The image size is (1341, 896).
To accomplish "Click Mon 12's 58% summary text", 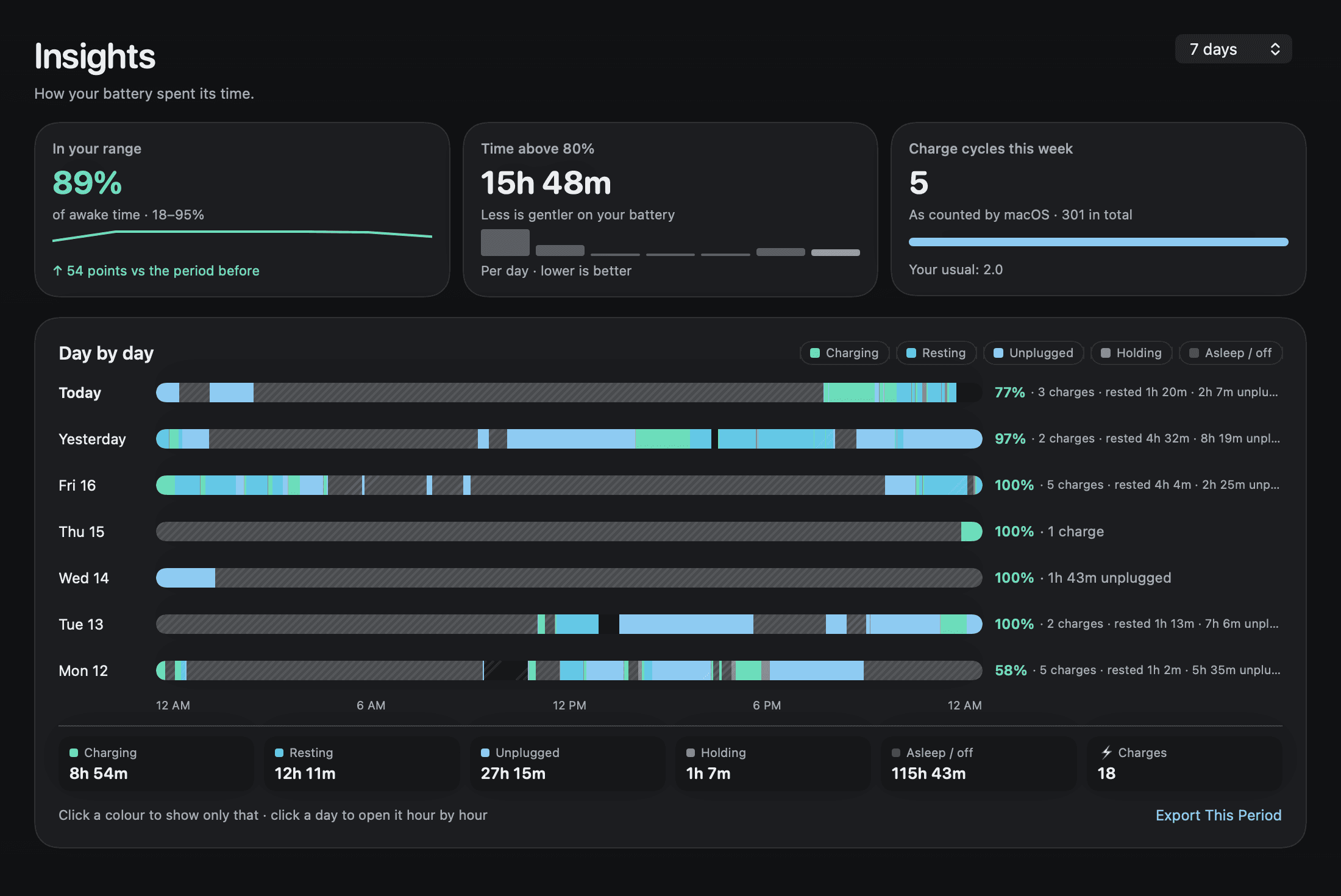I will 1137,670.
